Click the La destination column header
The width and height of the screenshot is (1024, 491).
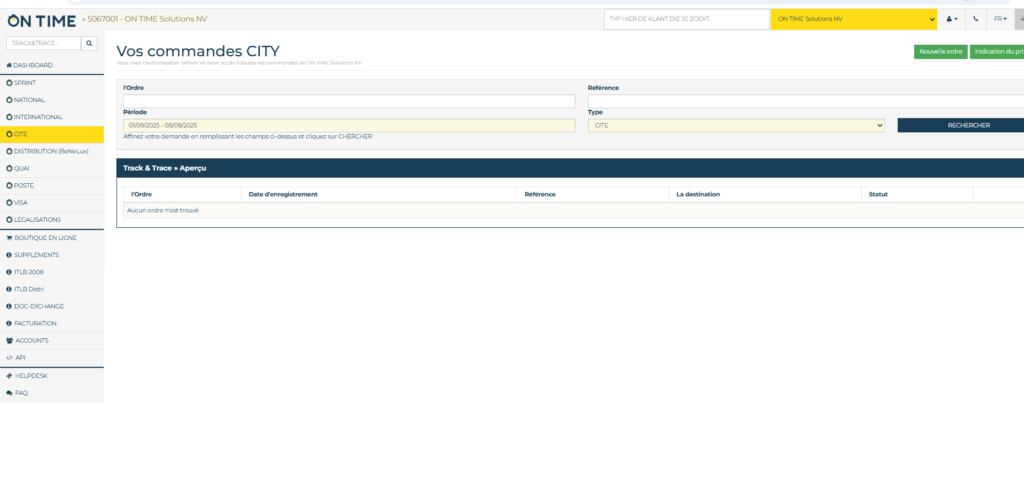pos(765,195)
